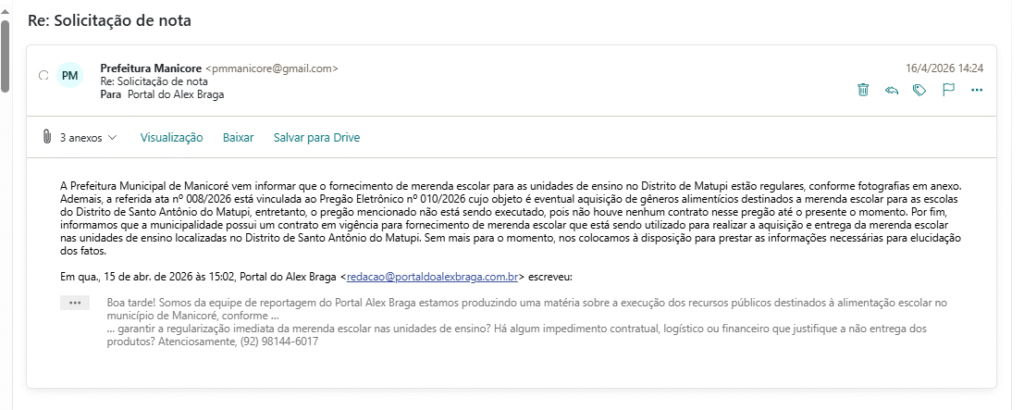The width and height of the screenshot is (1024, 410).
Task: Open the redacao@portaldoalexbraga.com.br email link
Action: [x=433, y=275]
